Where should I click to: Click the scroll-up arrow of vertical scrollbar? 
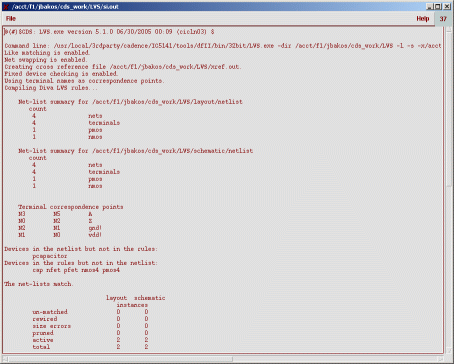(449, 30)
